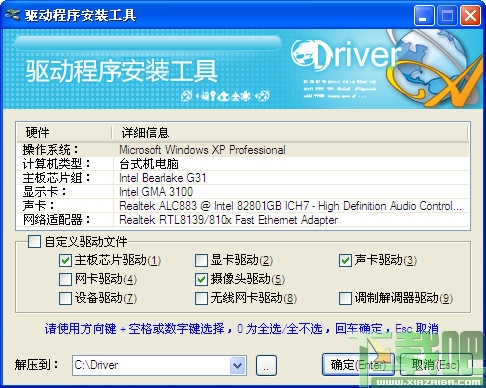This screenshot has height=388, width=486.
Task: Select 设备驱动(7) checkbox
Action: coord(65,298)
